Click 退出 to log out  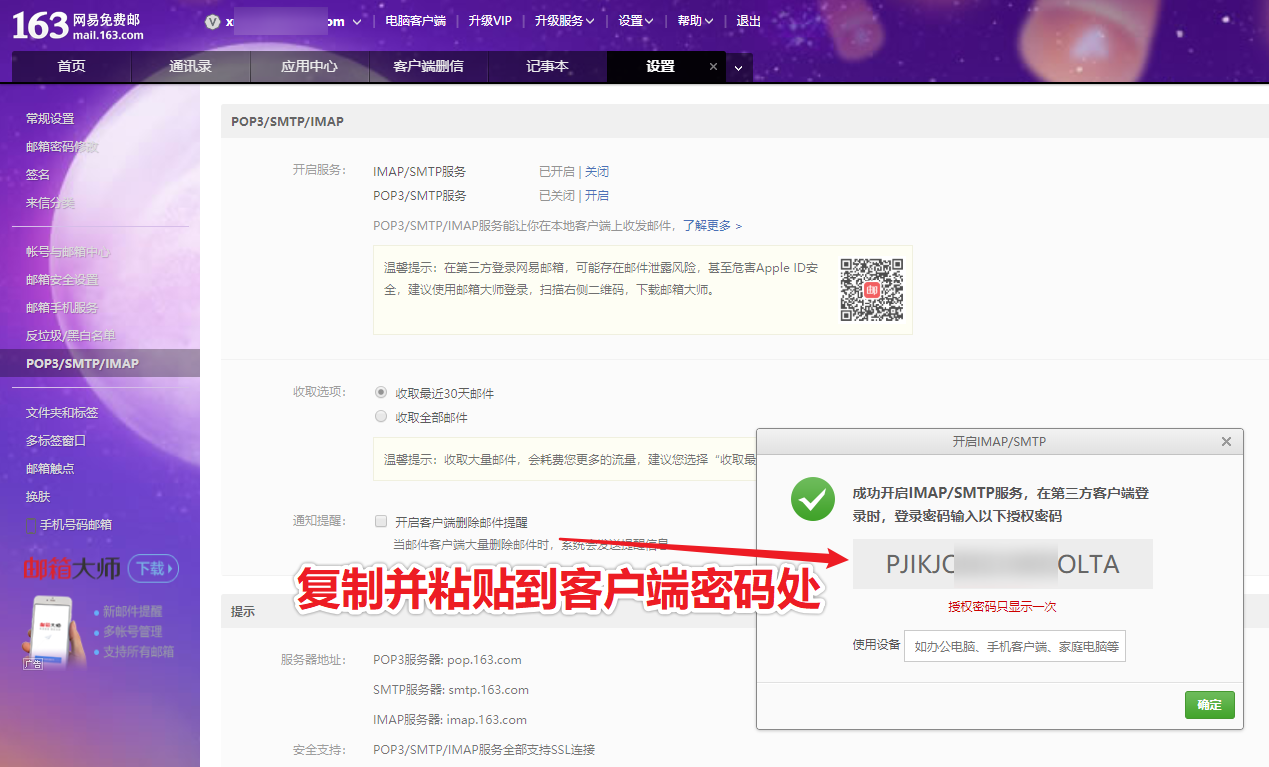coord(748,21)
